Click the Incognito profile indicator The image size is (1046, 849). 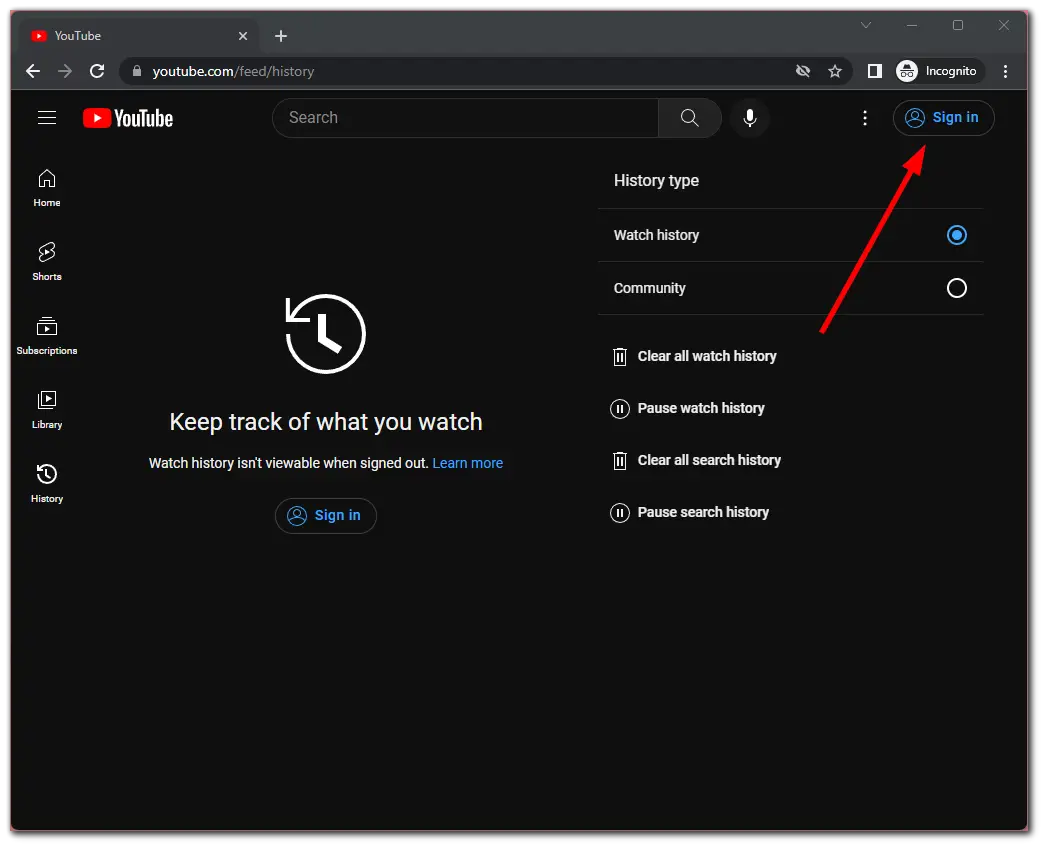click(937, 71)
